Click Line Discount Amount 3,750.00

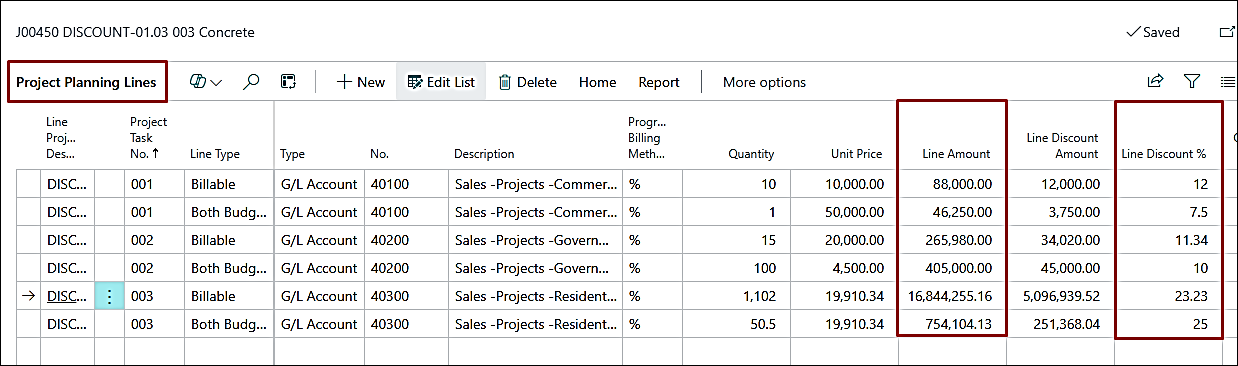tap(1060, 212)
